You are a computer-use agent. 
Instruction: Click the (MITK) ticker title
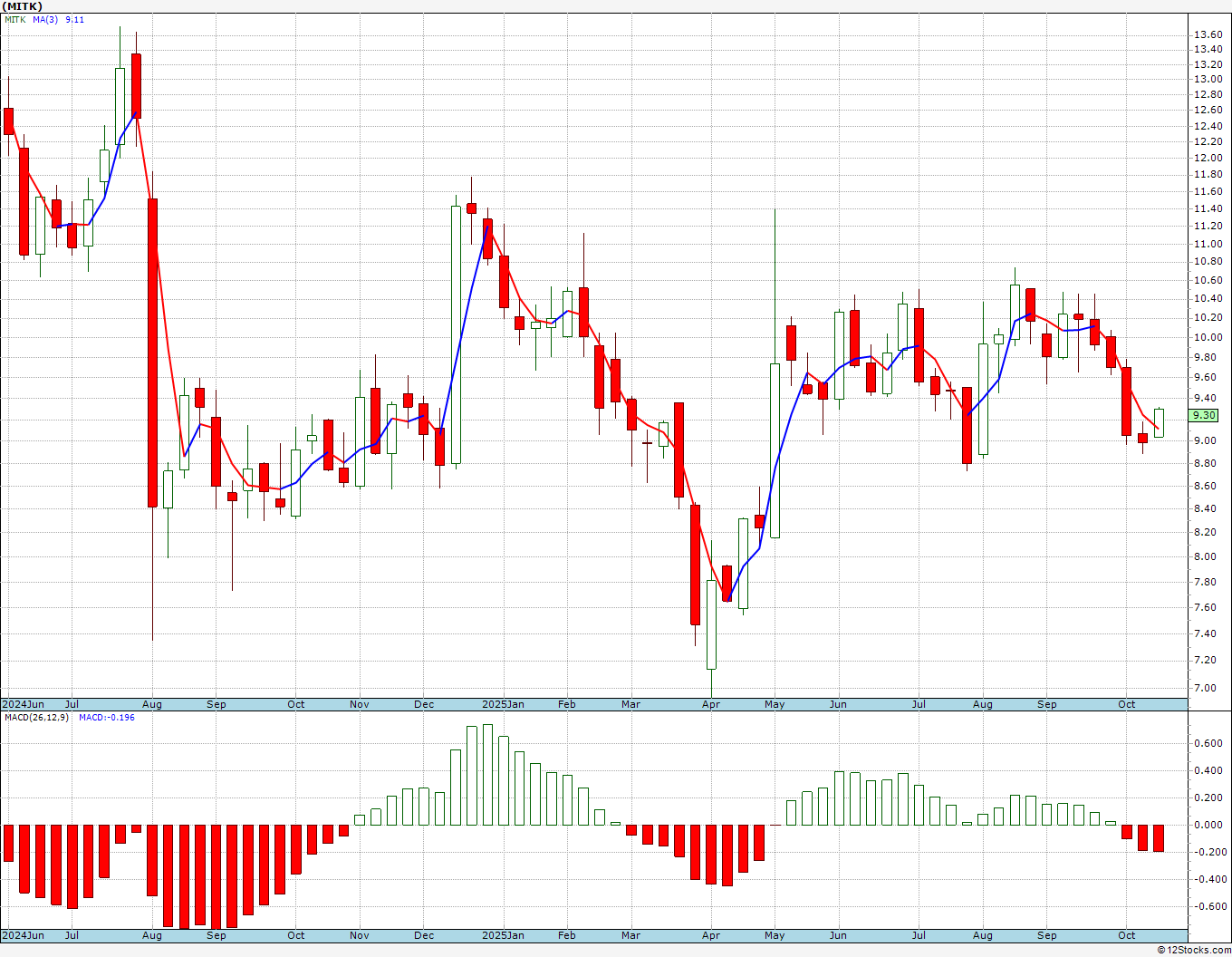point(23,6)
